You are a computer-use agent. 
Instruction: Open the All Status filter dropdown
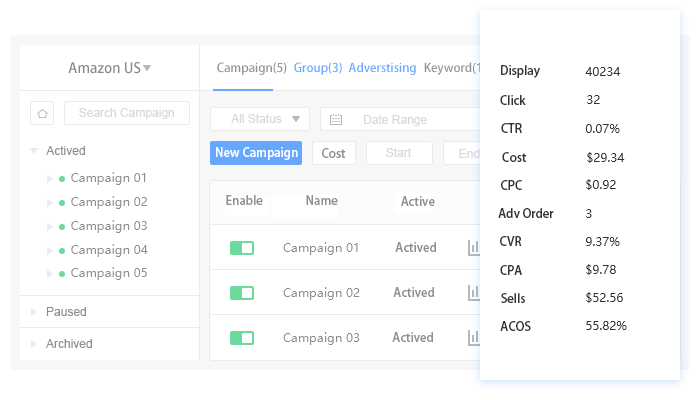click(x=260, y=119)
